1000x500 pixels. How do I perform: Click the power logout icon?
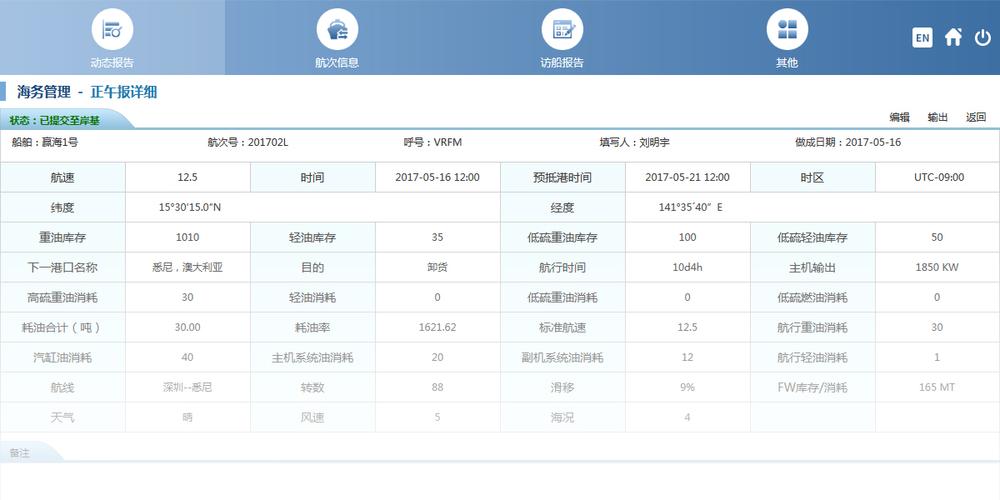tap(982, 38)
